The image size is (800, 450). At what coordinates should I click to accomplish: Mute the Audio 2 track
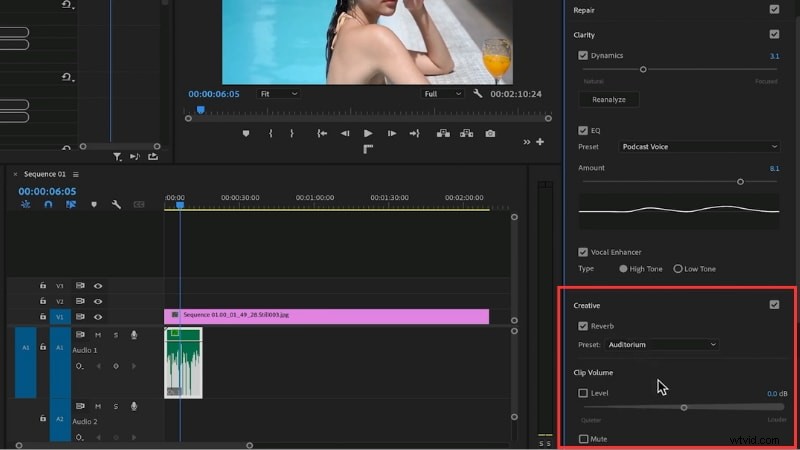tap(98, 406)
